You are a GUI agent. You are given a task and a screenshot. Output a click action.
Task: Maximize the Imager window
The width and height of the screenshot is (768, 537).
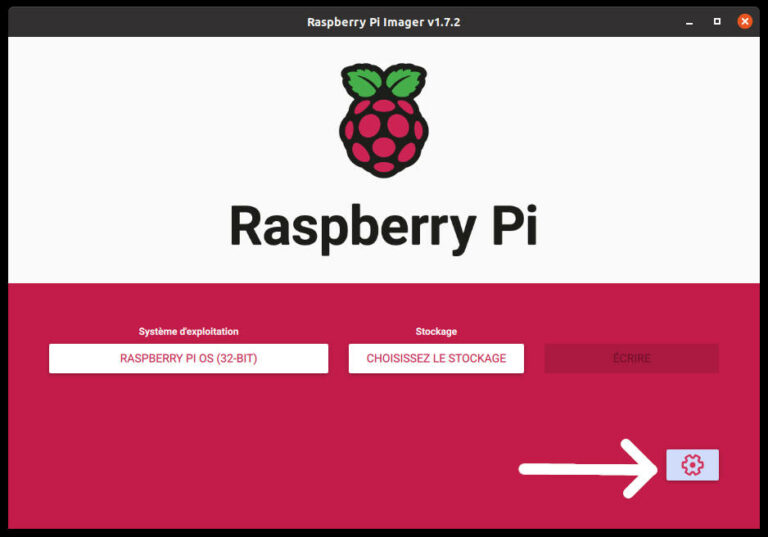[x=717, y=21]
